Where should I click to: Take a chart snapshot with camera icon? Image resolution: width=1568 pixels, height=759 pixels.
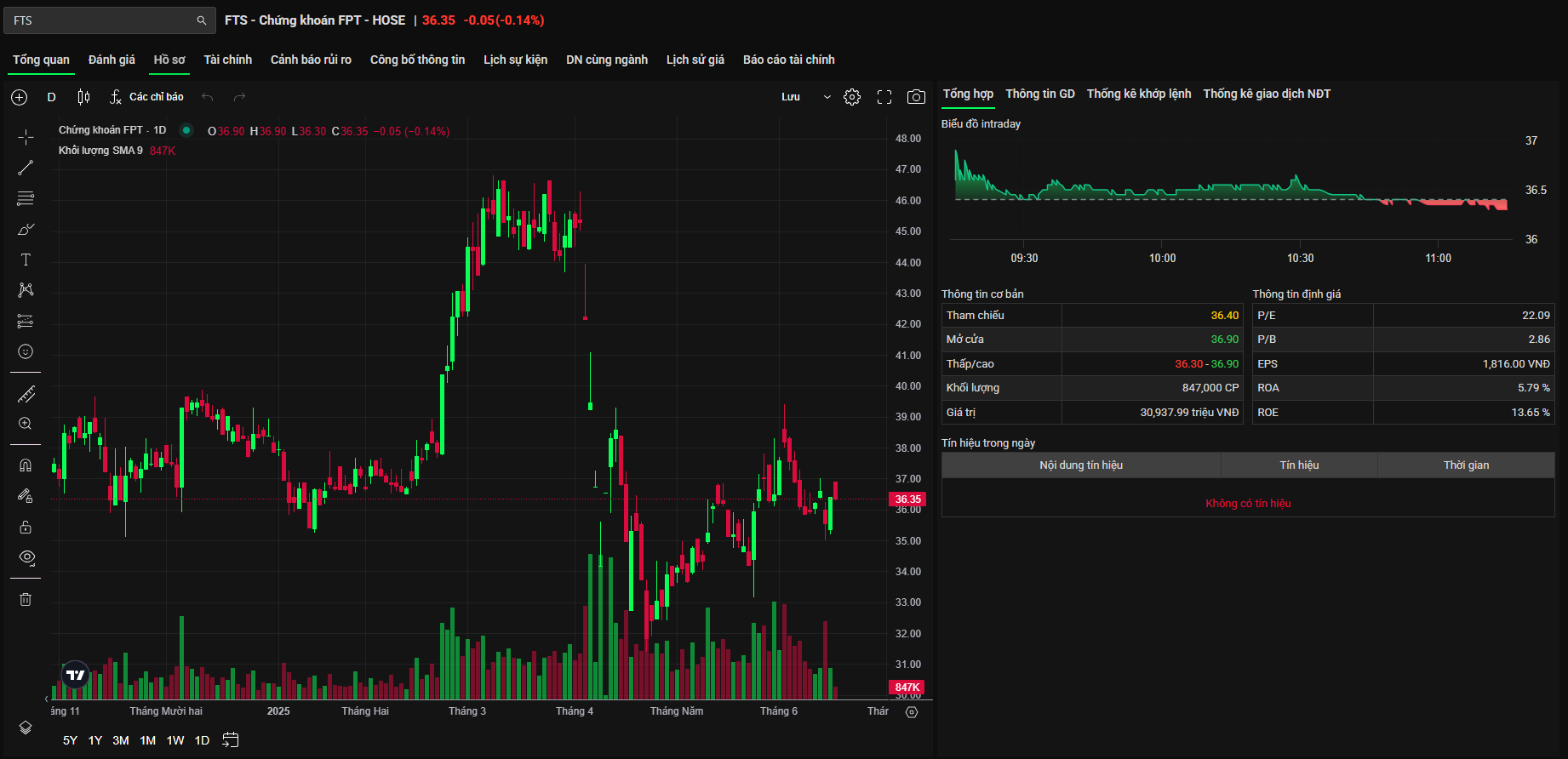pyautogui.click(x=916, y=97)
